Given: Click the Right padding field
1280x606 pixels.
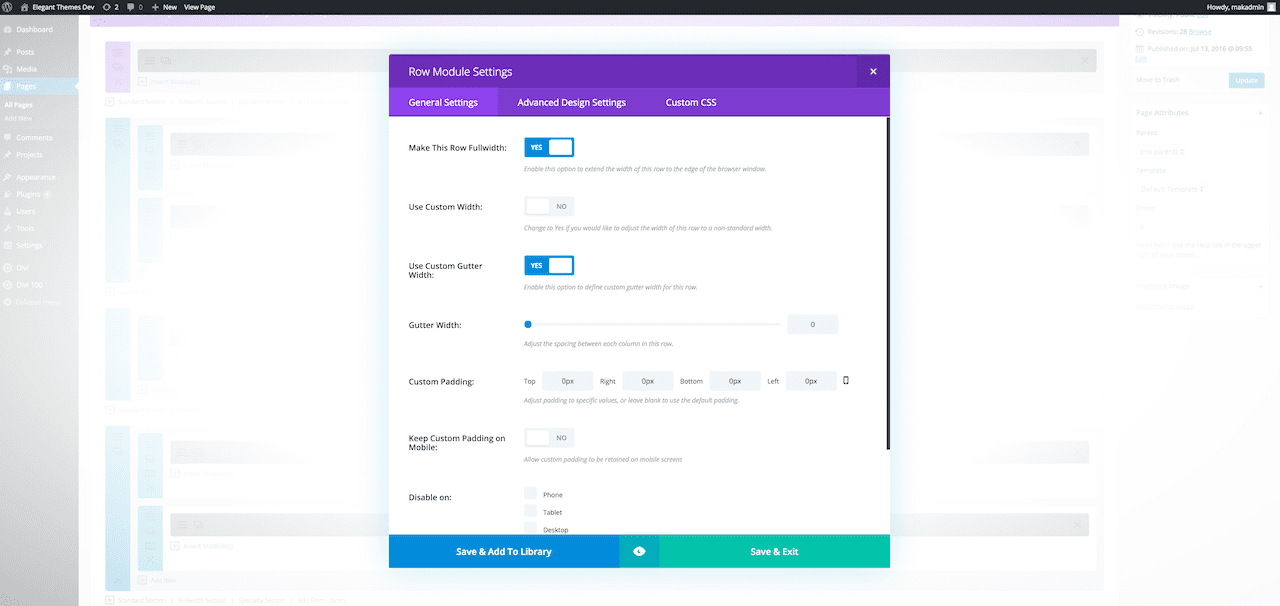Looking at the screenshot, I should click(x=648, y=381).
